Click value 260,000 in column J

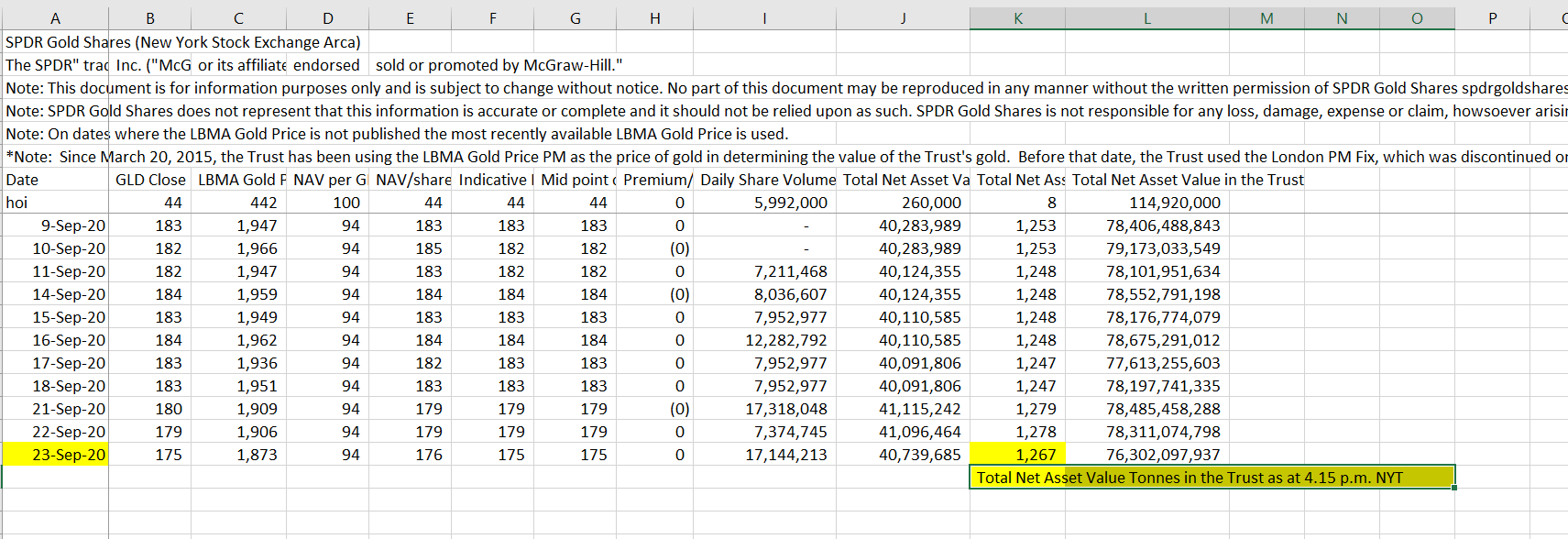click(x=903, y=203)
